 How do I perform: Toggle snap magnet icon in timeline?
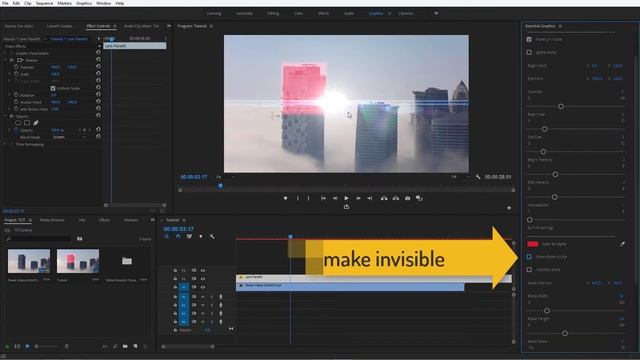click(x=178, y=236)
